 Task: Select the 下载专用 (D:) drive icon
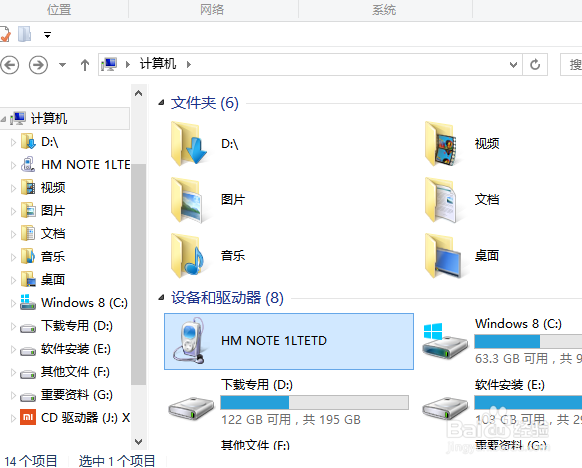tap(191, 409)
